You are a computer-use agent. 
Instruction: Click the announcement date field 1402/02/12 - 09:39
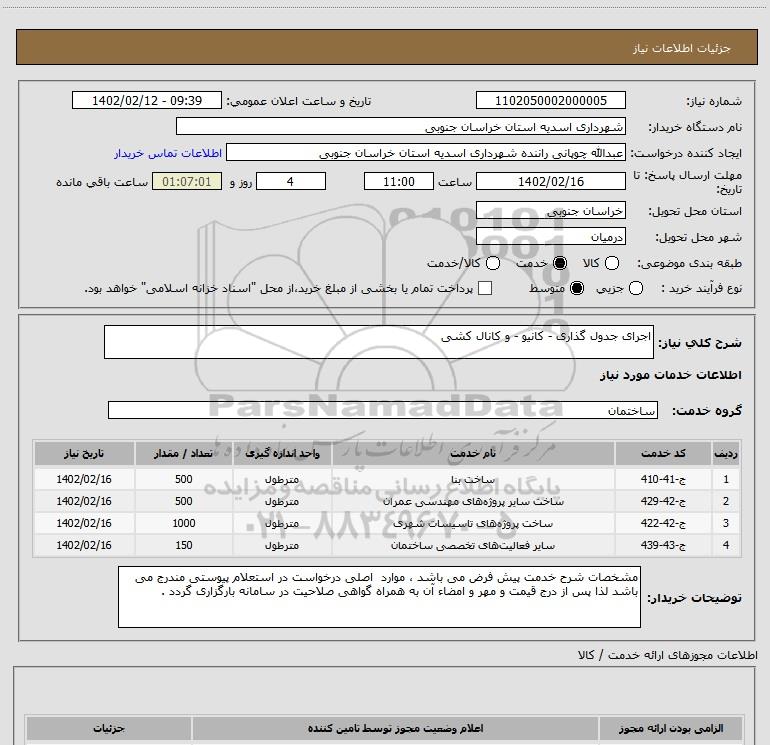pos(147,100)
